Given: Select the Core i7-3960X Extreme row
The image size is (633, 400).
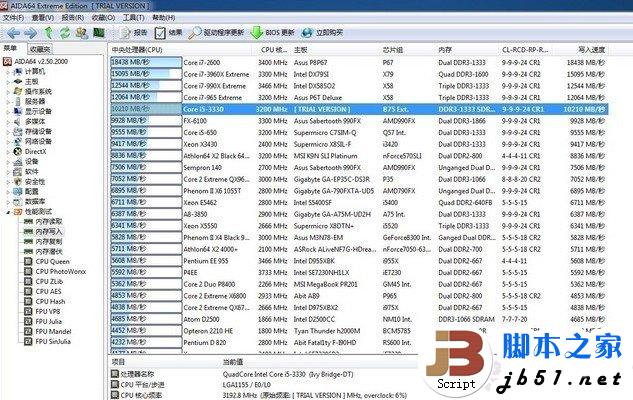Looking at the screenshot, I should pos(359,74).
